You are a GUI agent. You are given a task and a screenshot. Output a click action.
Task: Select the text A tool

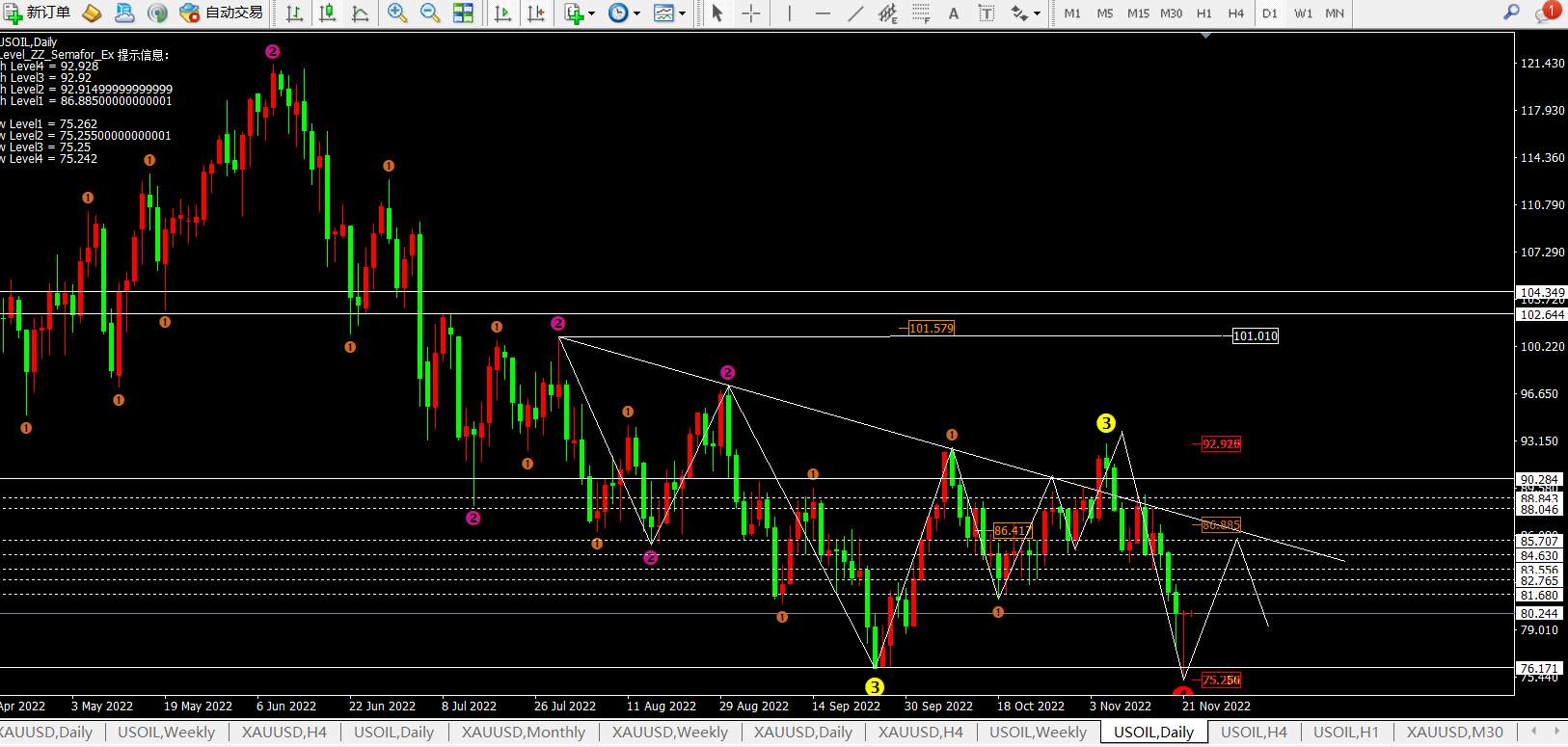coord(954,13)
